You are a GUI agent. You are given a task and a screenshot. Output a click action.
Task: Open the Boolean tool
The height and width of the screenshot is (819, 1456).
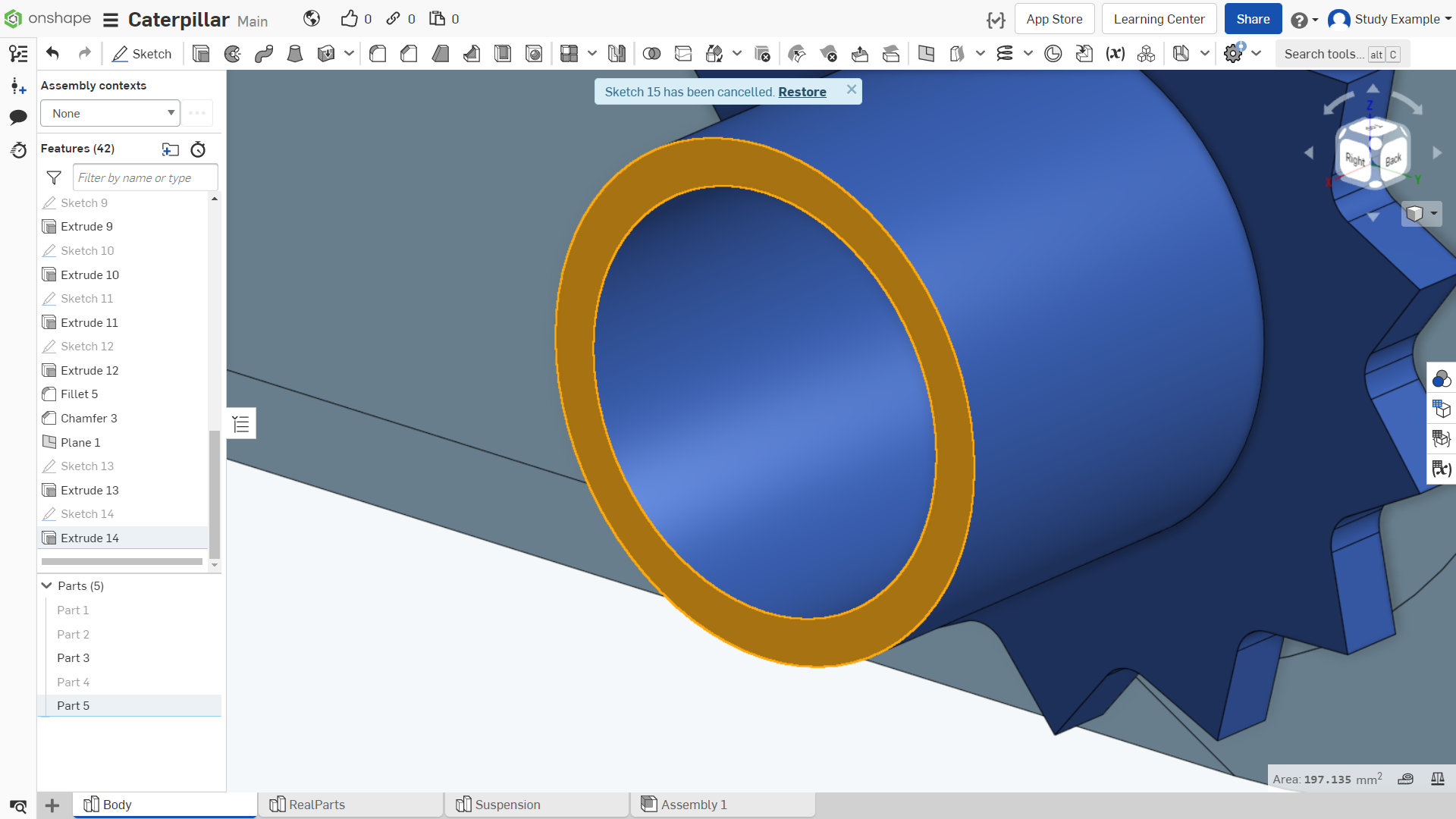[651, 54]
